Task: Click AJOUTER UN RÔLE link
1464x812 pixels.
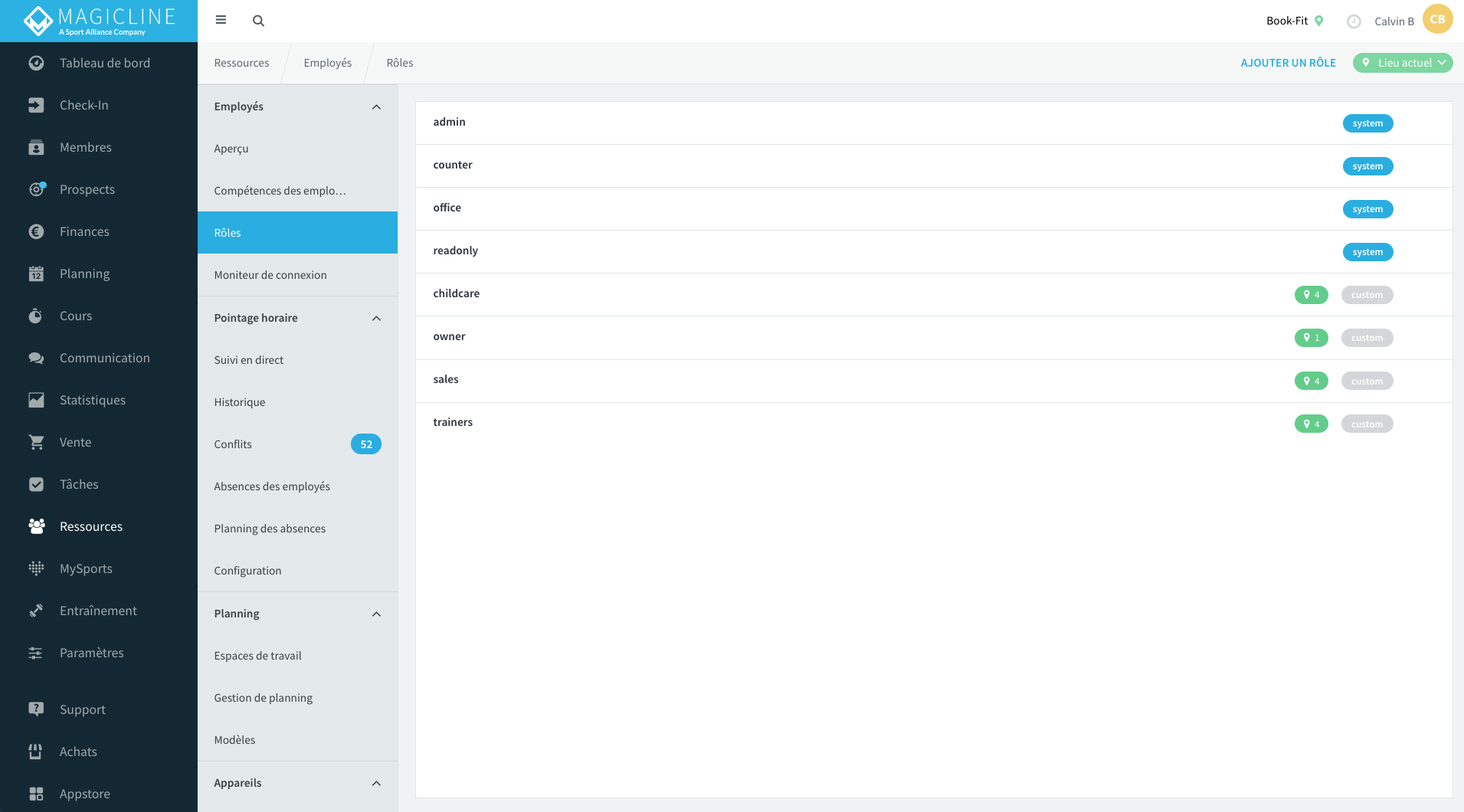Action: tap(1288, 63)
